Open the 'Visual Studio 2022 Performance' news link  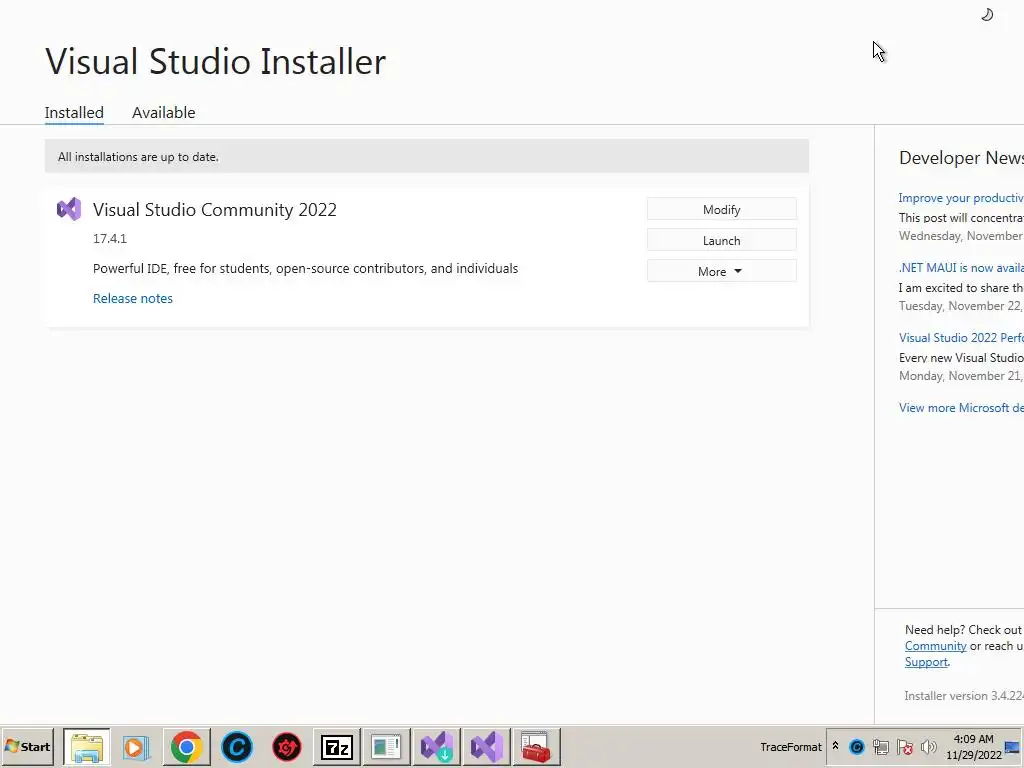coord(961,338)
